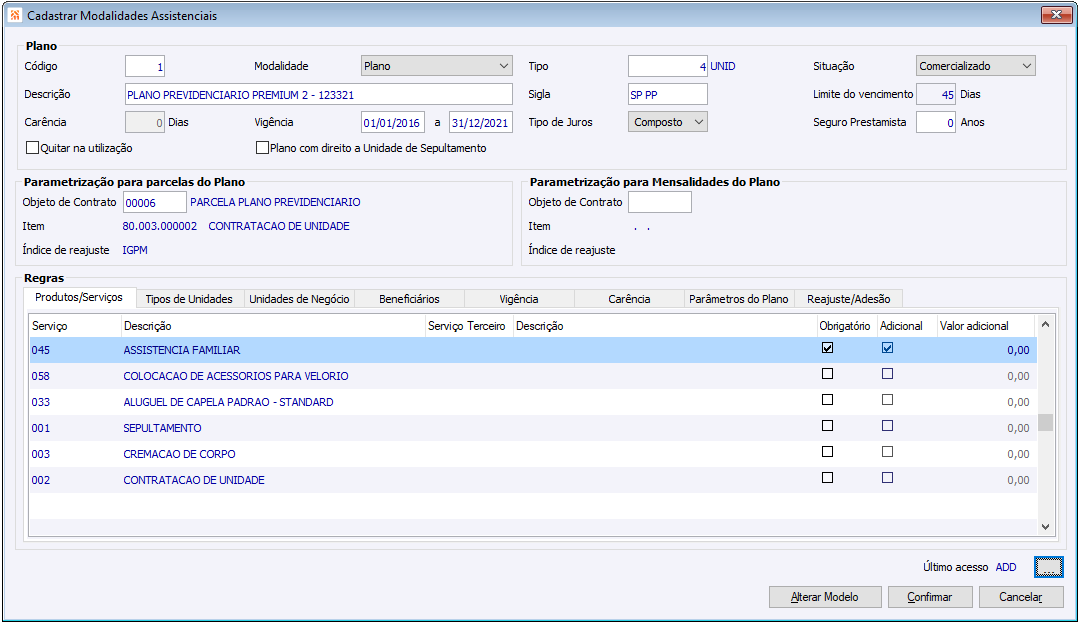Click the Limite do vencimento field
Viewport: 1081px width, 624px height.
tap(936, 94)
